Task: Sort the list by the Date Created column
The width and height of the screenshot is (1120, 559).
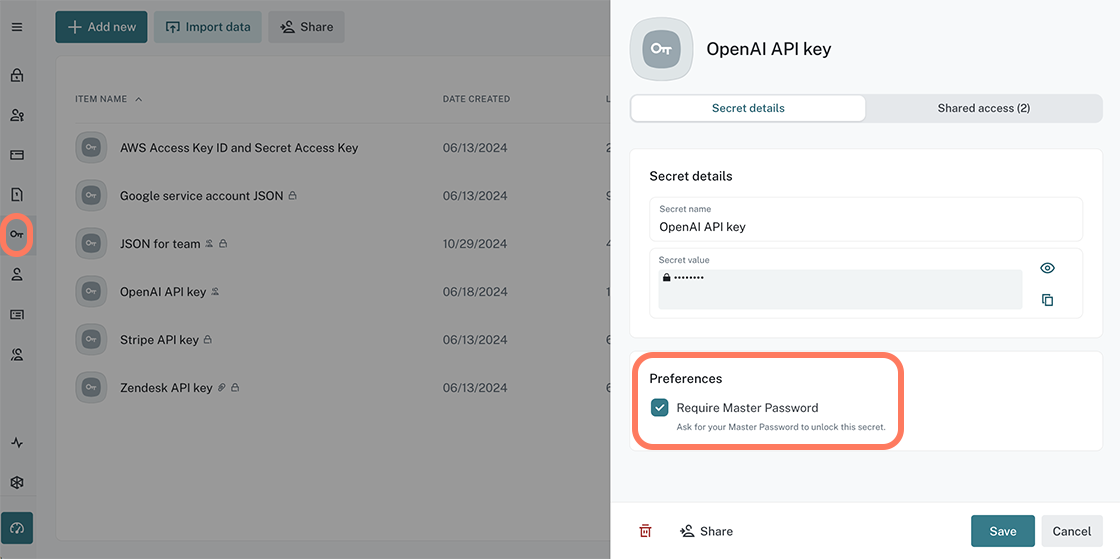Action: tap(476, 99)
